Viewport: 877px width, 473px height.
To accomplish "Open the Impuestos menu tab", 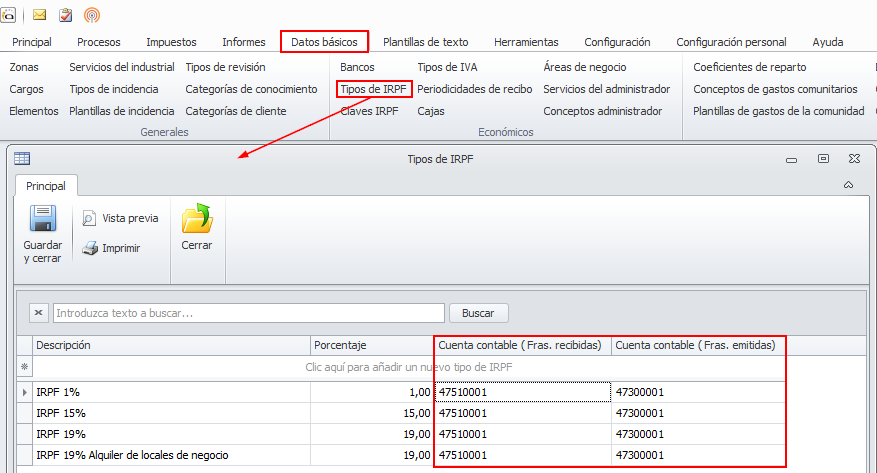I will point(171,42).
